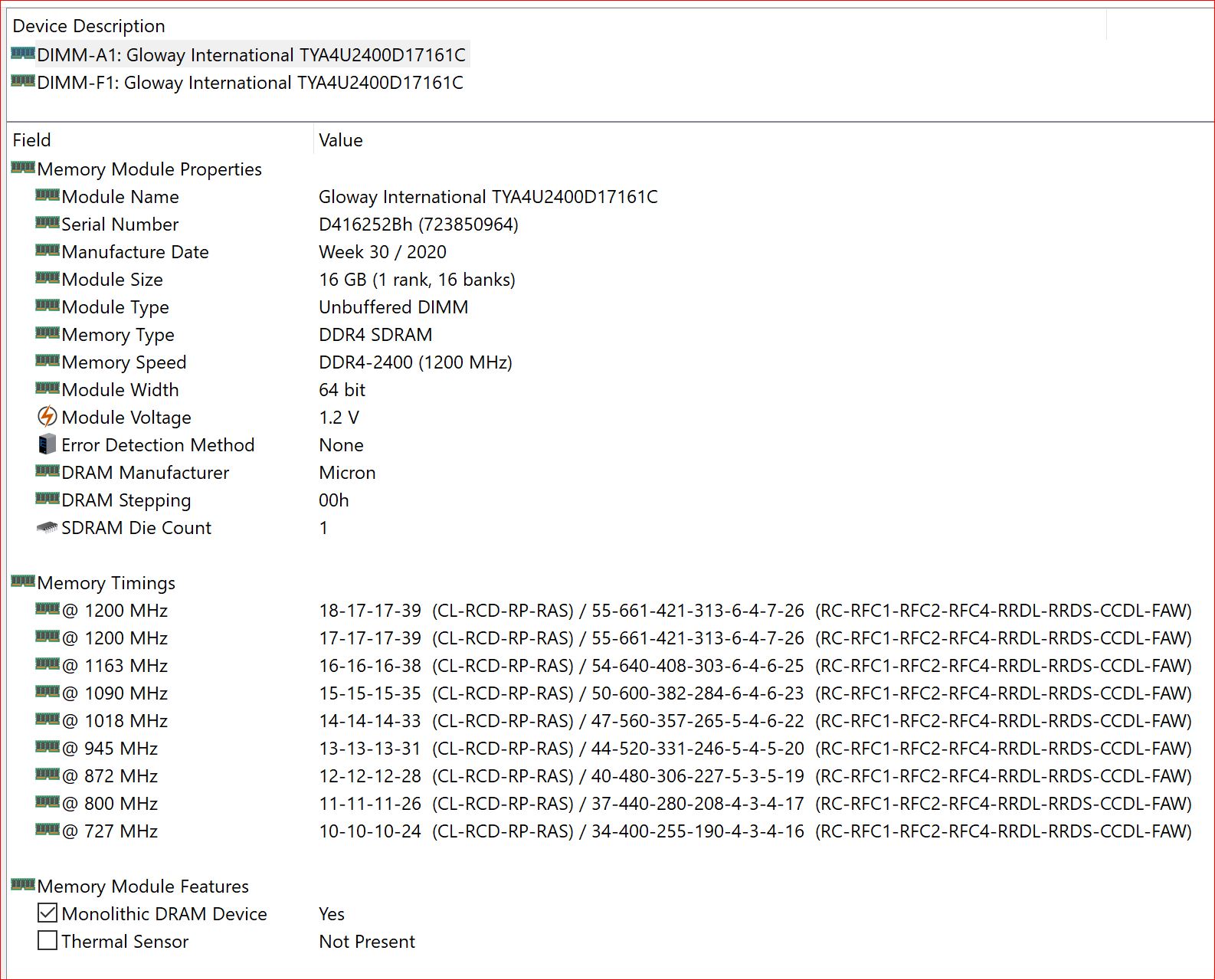Toggle the Thermal Sensor checkbox
This screenshot has width=1215, height=980.
click(x=47, y=941)
